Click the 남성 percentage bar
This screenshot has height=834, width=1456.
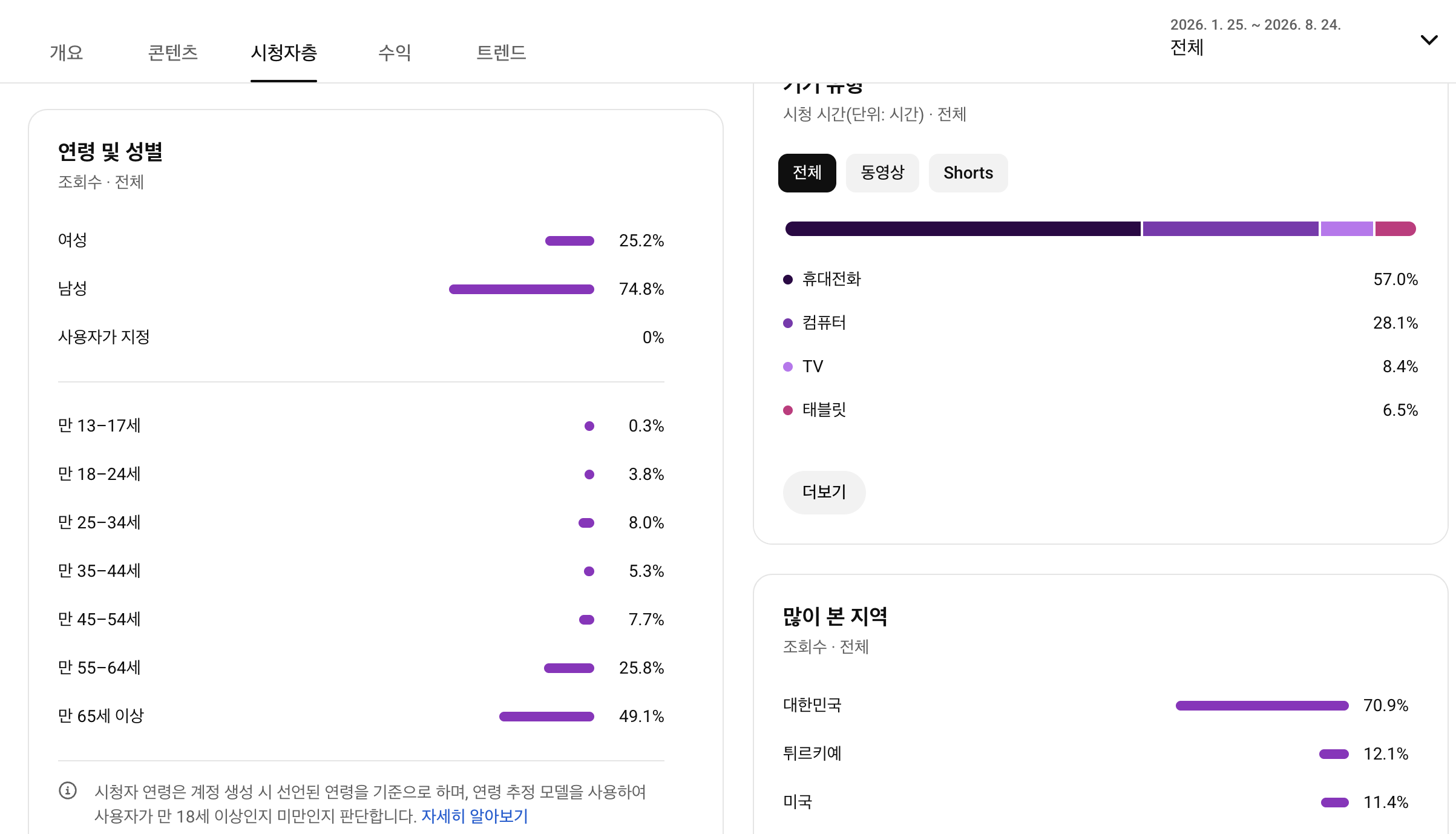[522, 289]
